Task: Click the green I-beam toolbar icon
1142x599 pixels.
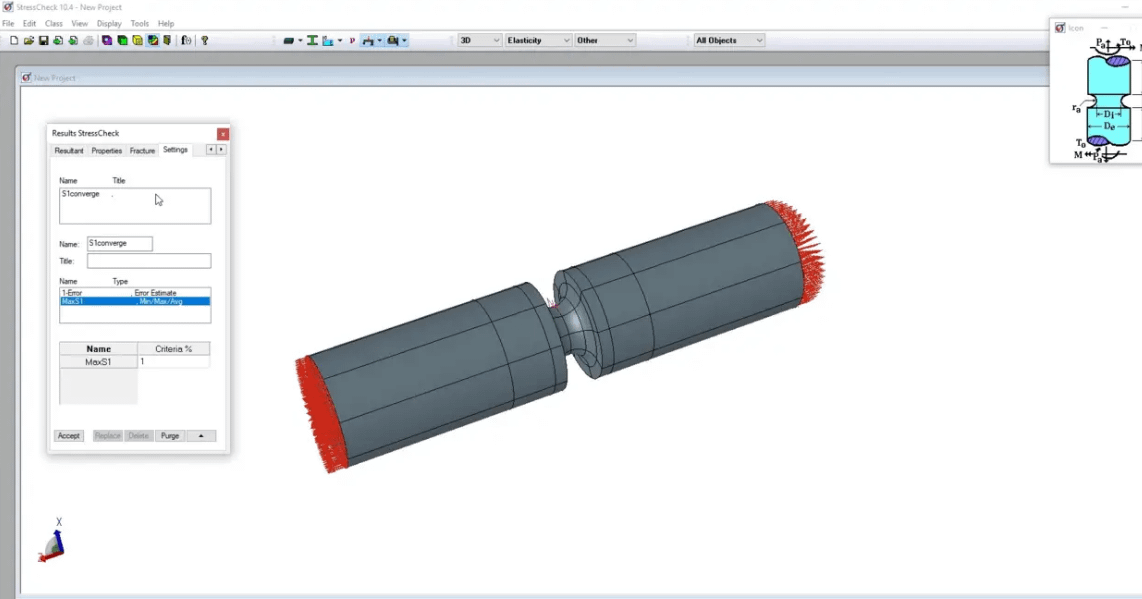Action: pos(312,41)
